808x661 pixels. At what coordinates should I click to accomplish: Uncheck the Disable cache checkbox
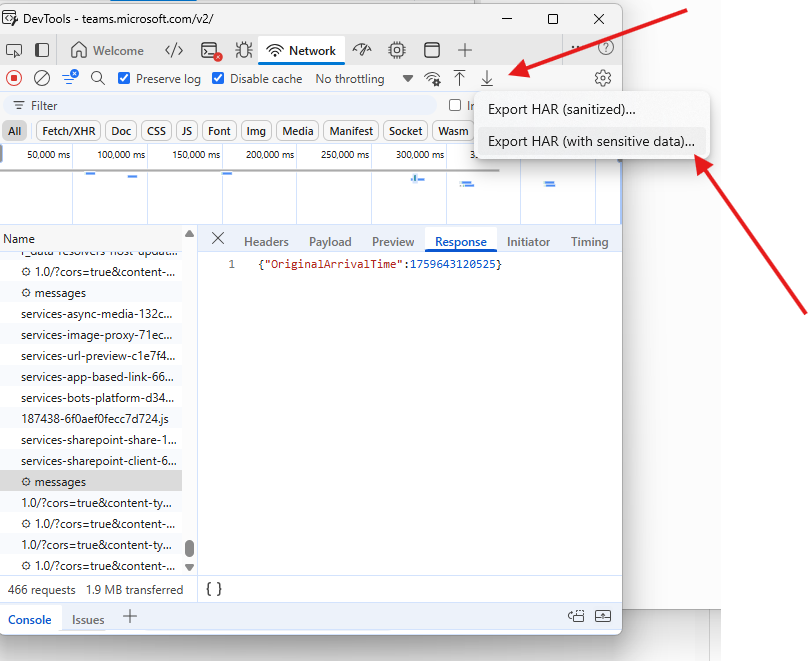(219, 78)
